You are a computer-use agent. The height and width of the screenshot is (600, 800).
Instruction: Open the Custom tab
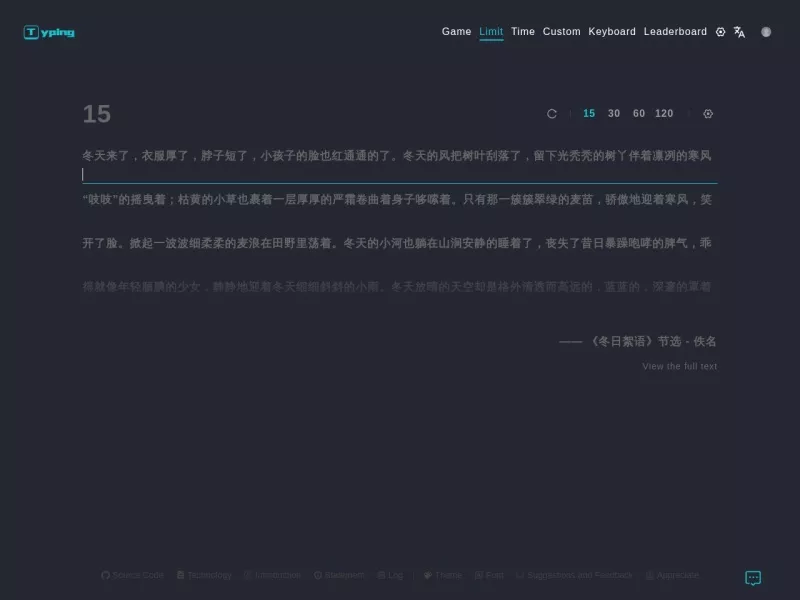[x=561, y=32]
